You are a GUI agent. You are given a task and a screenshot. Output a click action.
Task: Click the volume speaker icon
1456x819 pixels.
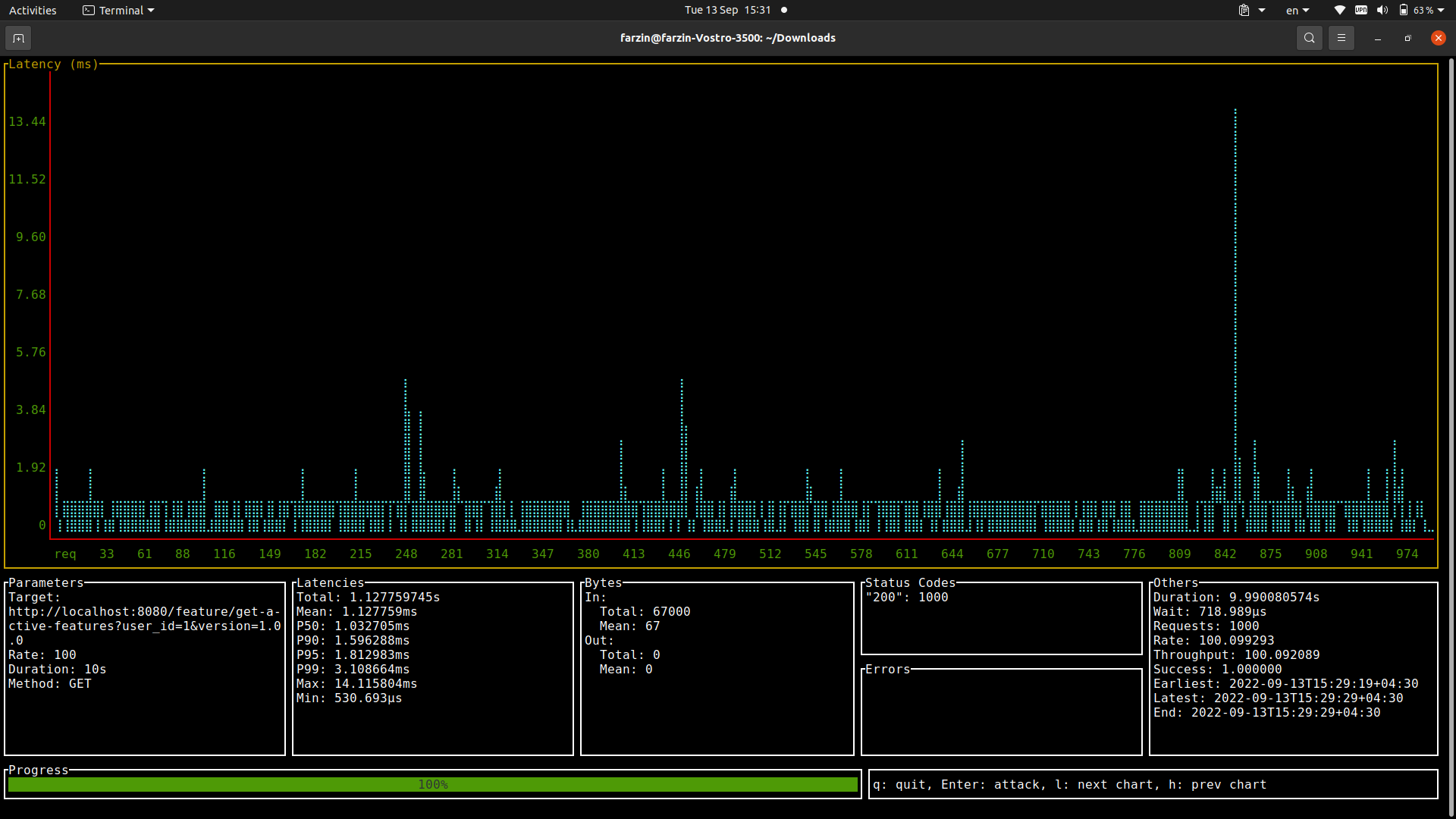point(1382,11)
